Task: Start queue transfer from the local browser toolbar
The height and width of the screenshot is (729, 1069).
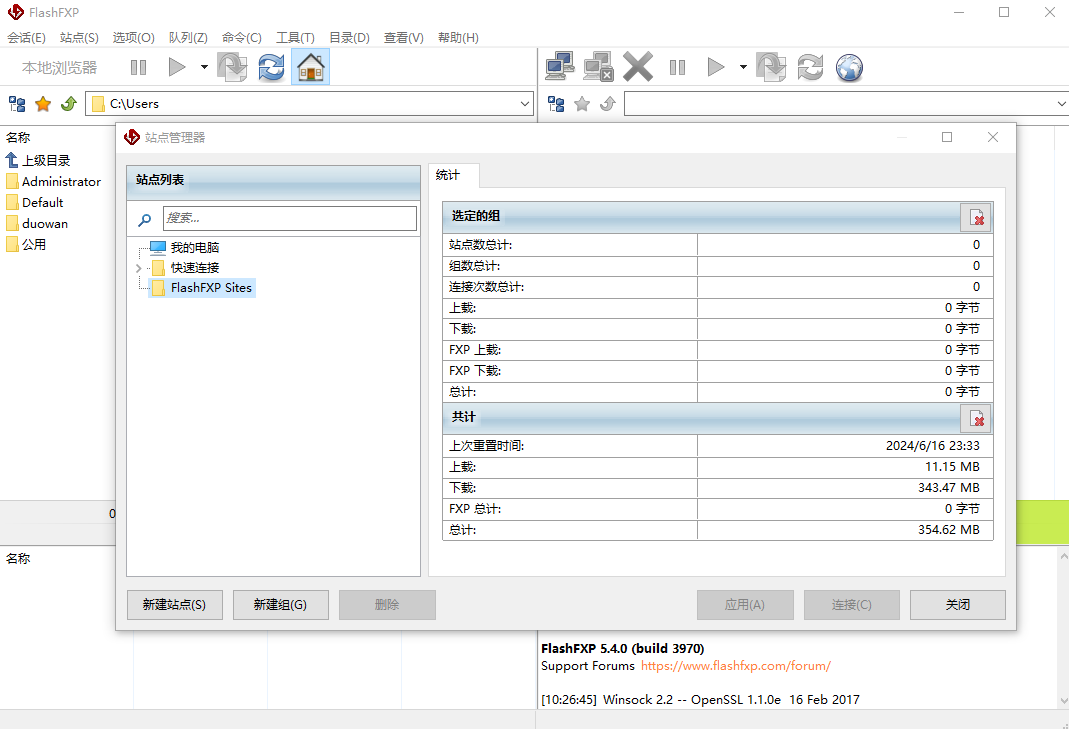Action: tap(177, 67)
